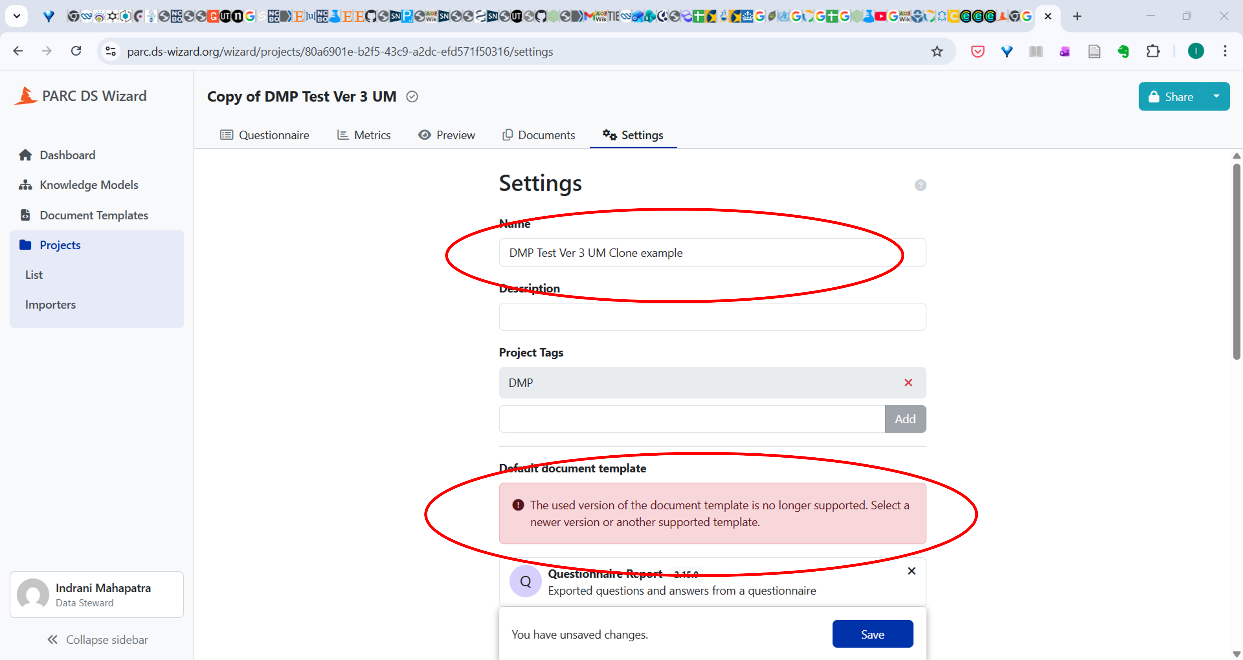
Task: Click the project Name input field
Action: click(x=712, y=253)
